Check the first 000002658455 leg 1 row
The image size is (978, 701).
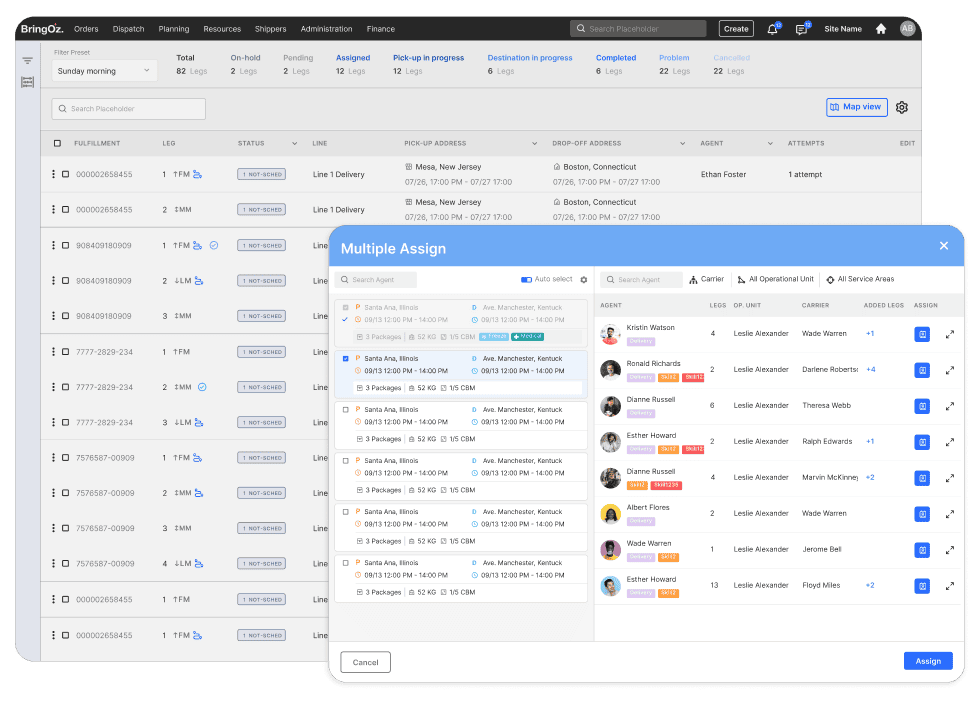point(65,174)
